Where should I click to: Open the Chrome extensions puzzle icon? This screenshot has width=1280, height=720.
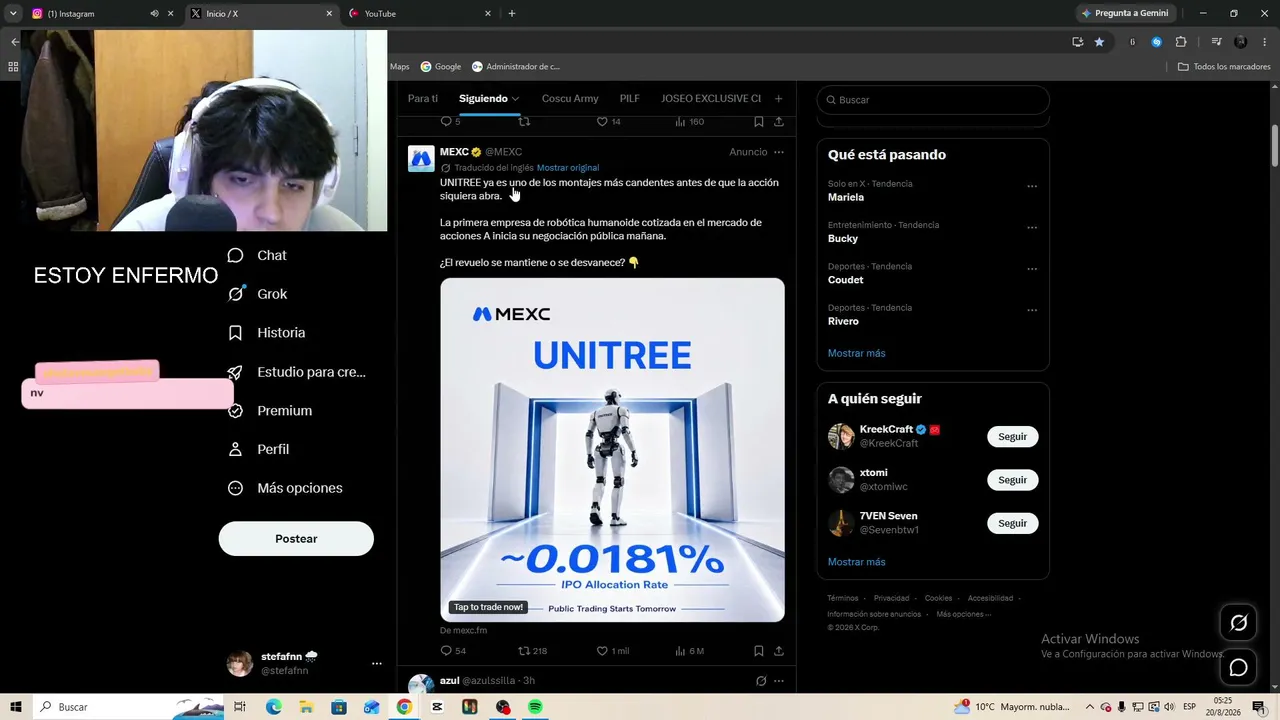(1181, 42)
